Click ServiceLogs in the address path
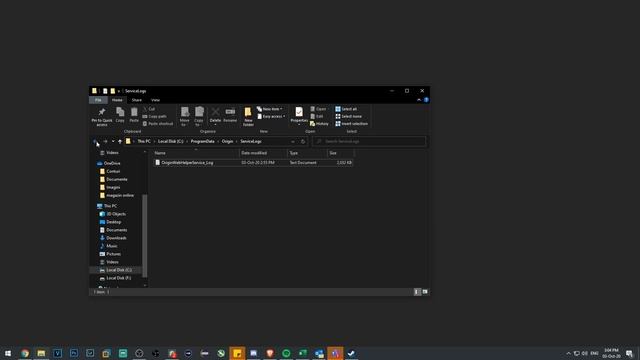 click(x=251, y=141)
